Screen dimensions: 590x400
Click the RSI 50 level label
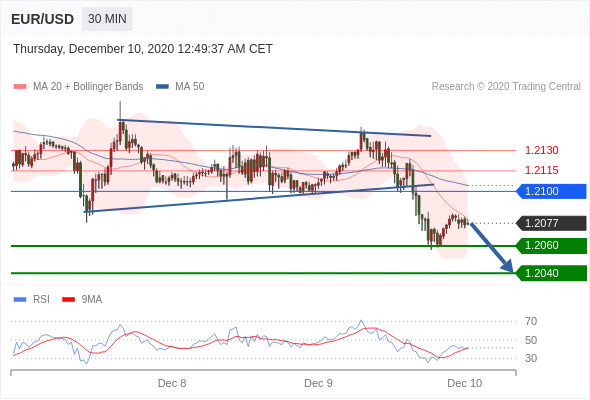[x=531, y=341]
